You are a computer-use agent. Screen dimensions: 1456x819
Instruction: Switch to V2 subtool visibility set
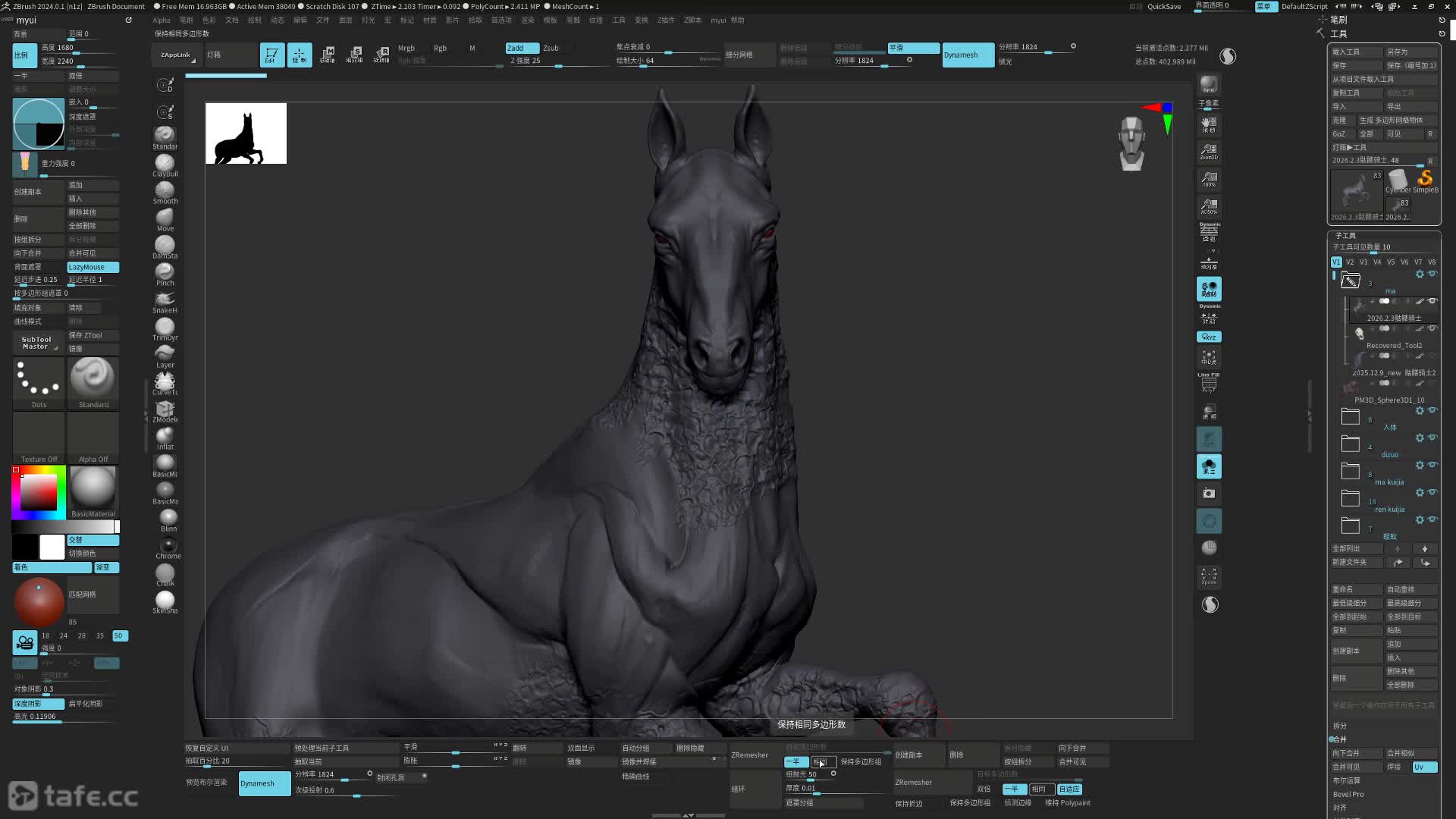(1350, 262)
